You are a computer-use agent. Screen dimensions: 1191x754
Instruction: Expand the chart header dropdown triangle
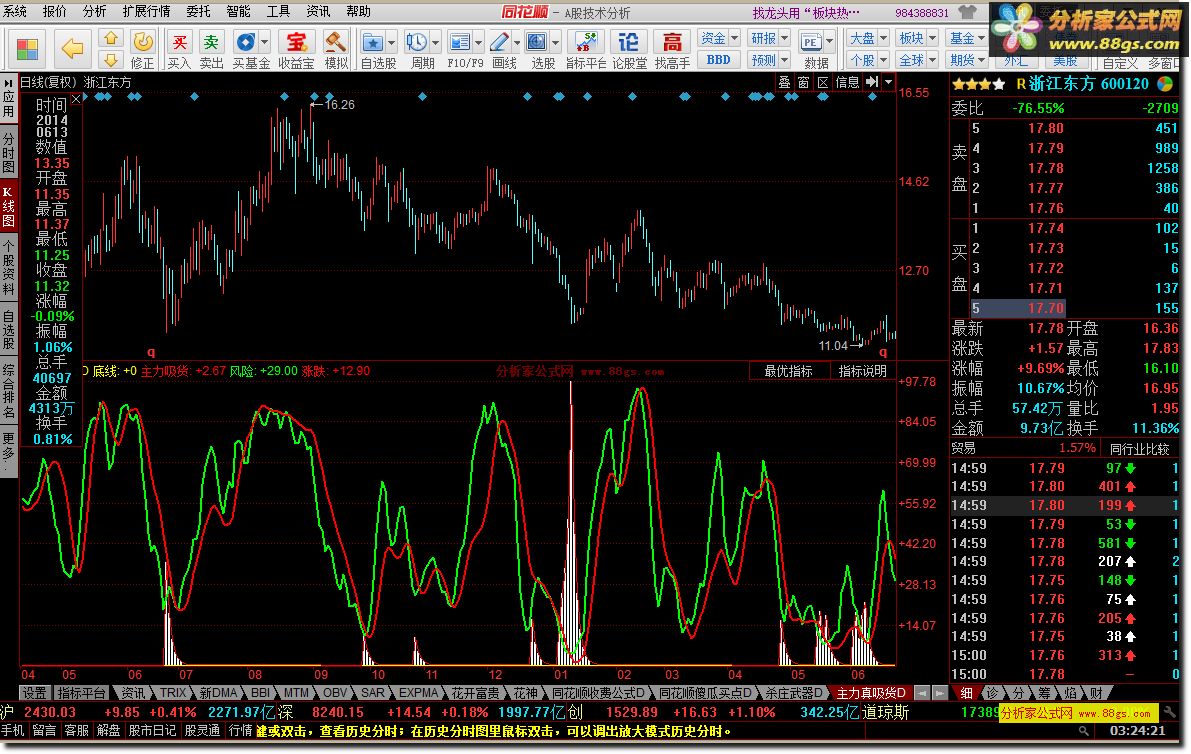(888, 81)
